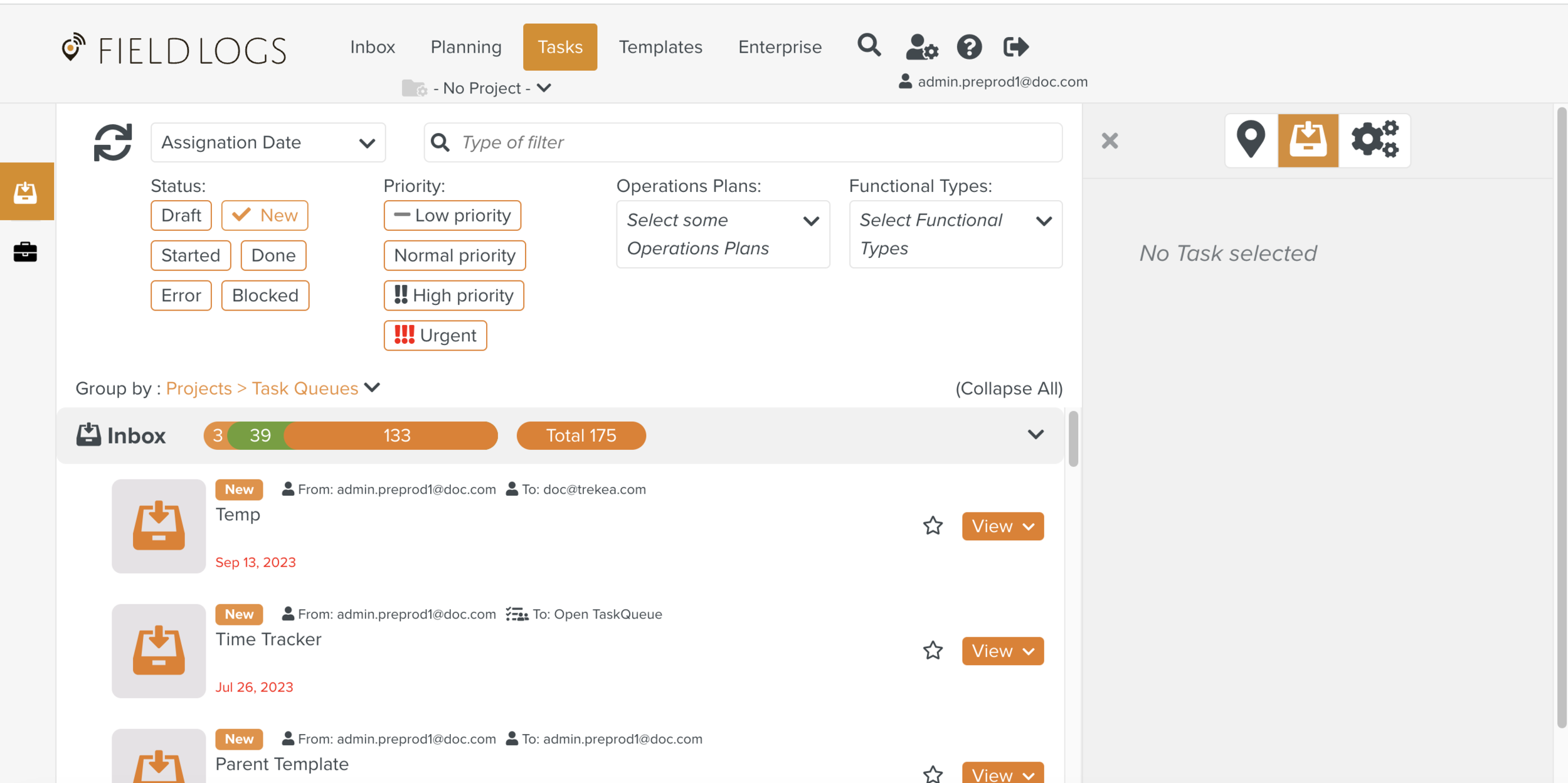This screenshot has width=1568, height=783.
Task: Toggle the Started status filter
Action: (x=191, y=255)
